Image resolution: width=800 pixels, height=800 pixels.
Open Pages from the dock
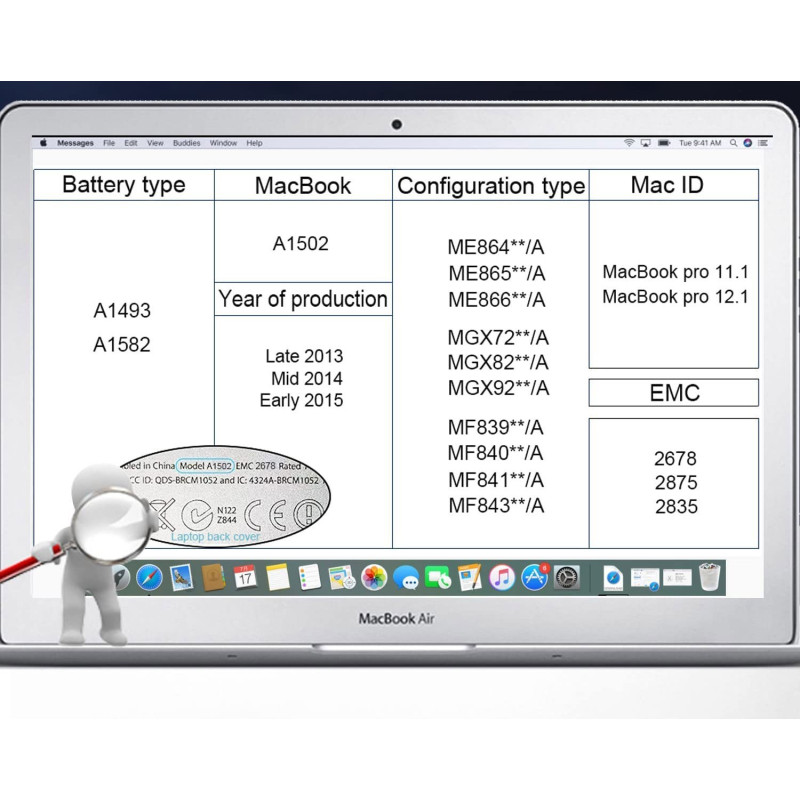tap(470, 578)
